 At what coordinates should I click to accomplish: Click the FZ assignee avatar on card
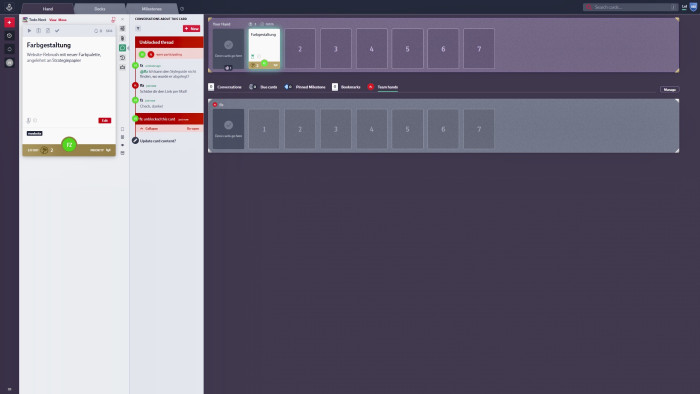click(69, 145)
